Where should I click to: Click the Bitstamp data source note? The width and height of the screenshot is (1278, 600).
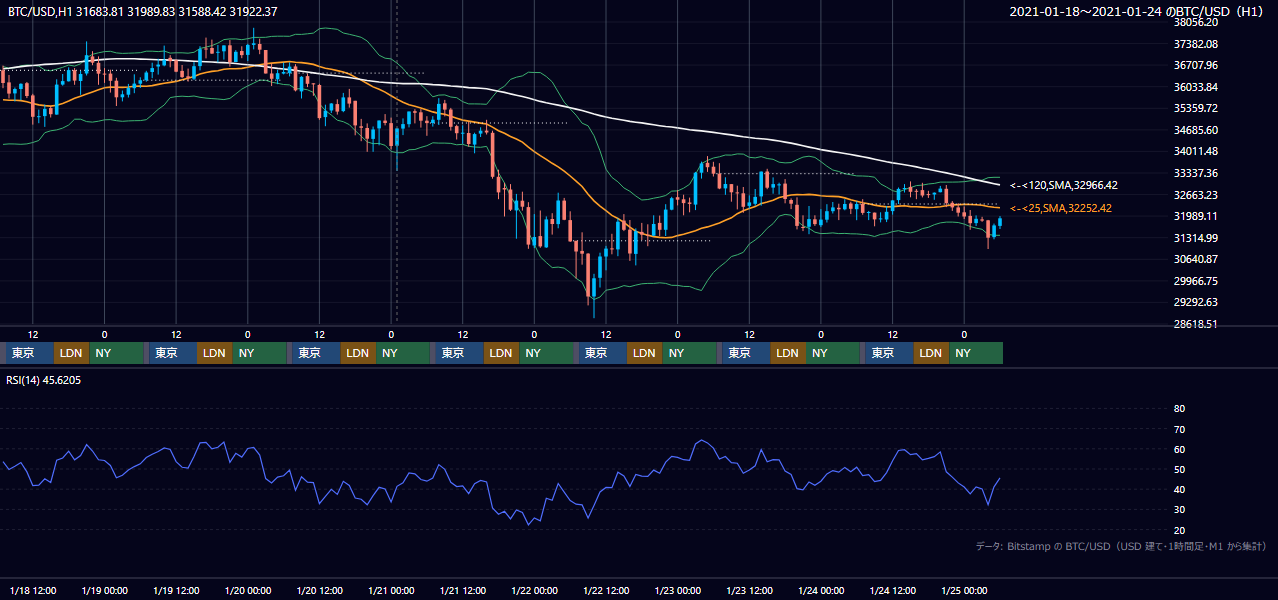(x=1120, y=546)
